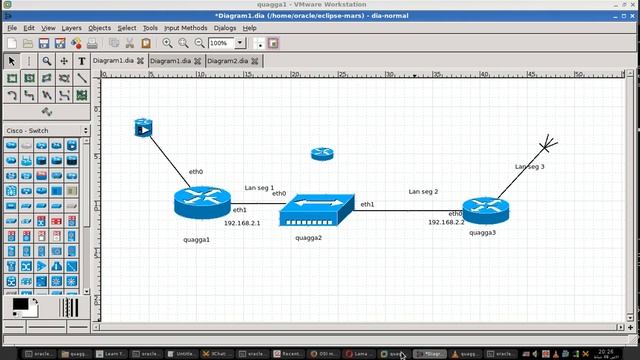Click the Save As icon
640x360 pixels.
(x=60, y=43)
